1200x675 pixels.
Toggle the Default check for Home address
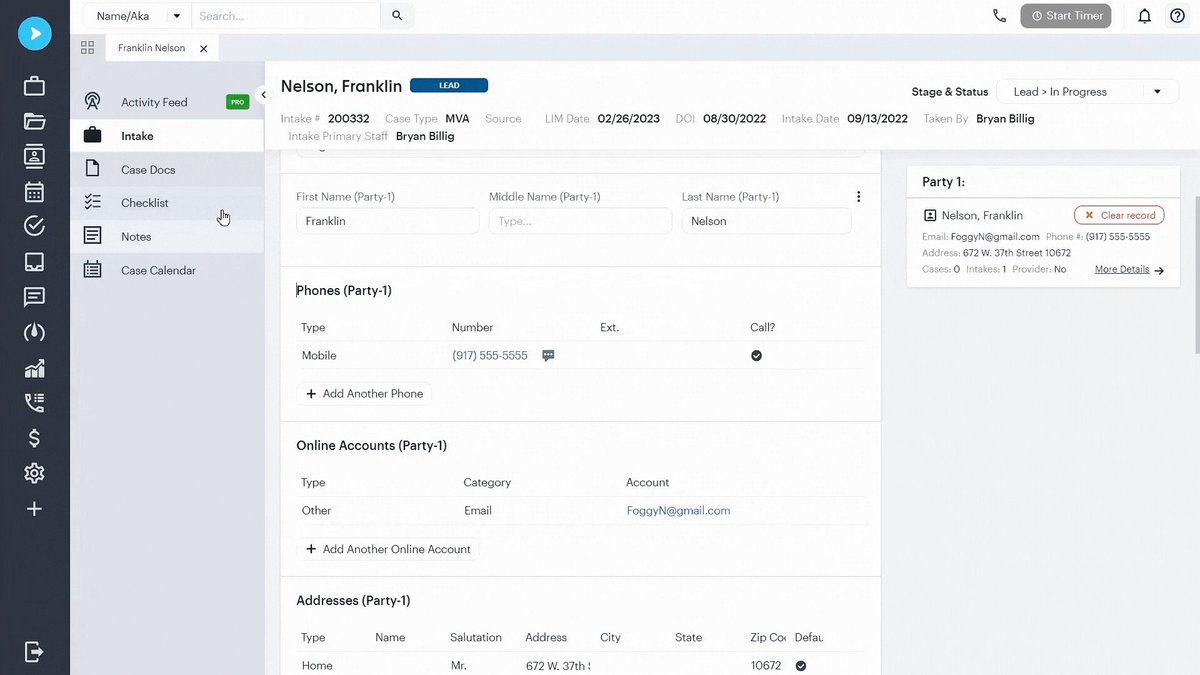[x=801, y=665]
